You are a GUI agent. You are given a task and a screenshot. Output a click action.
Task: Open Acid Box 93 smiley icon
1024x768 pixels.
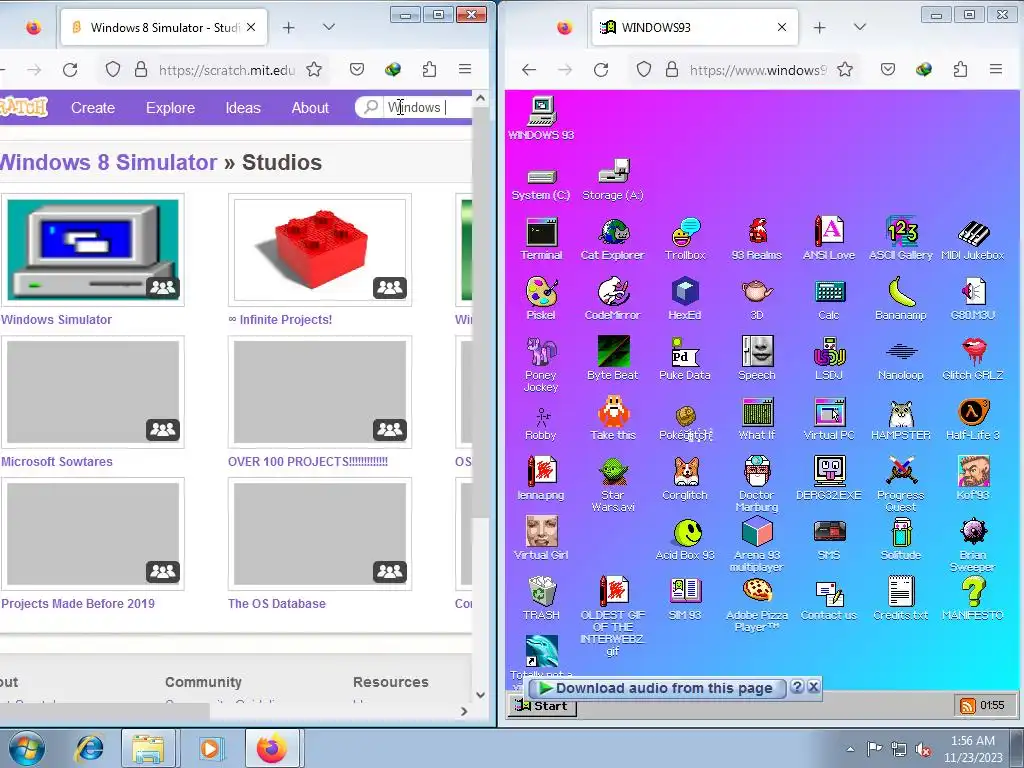click(685, 539)
